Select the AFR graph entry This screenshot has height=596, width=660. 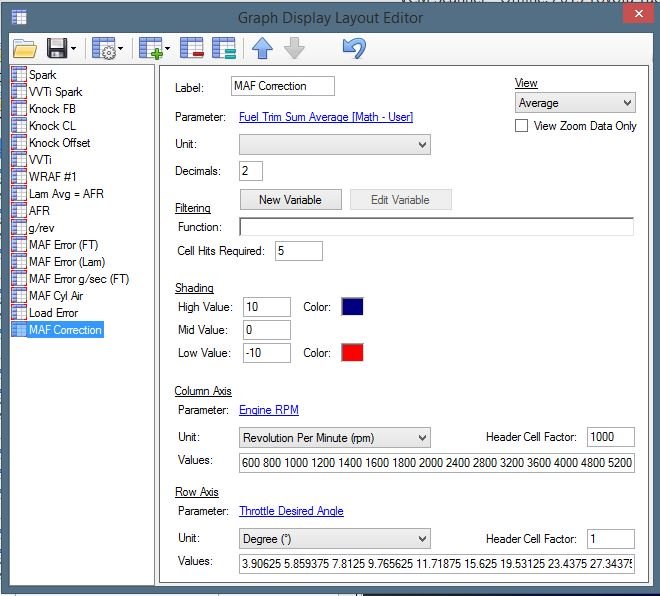[39, 210]
